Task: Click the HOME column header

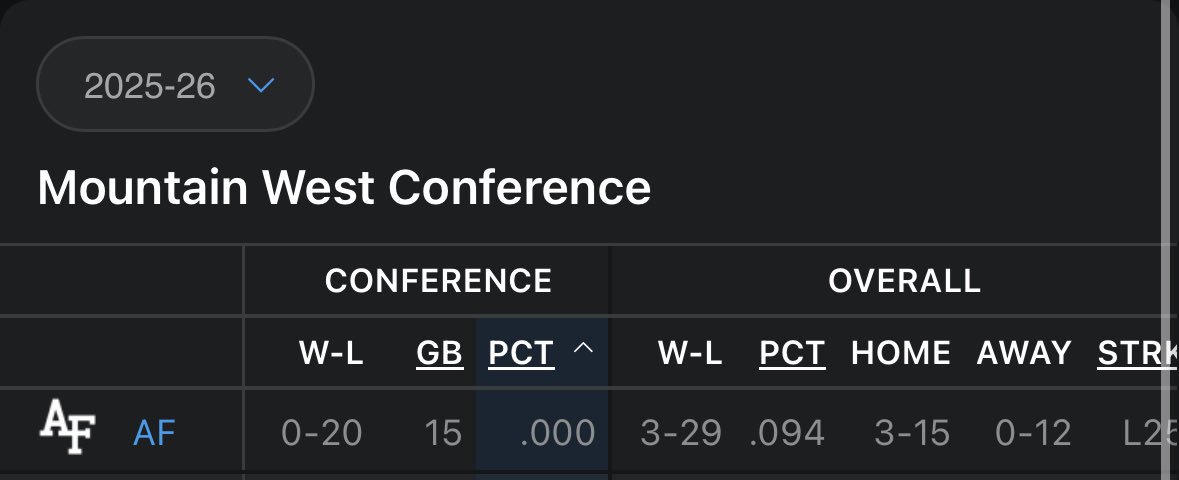Action: point(901,353)
